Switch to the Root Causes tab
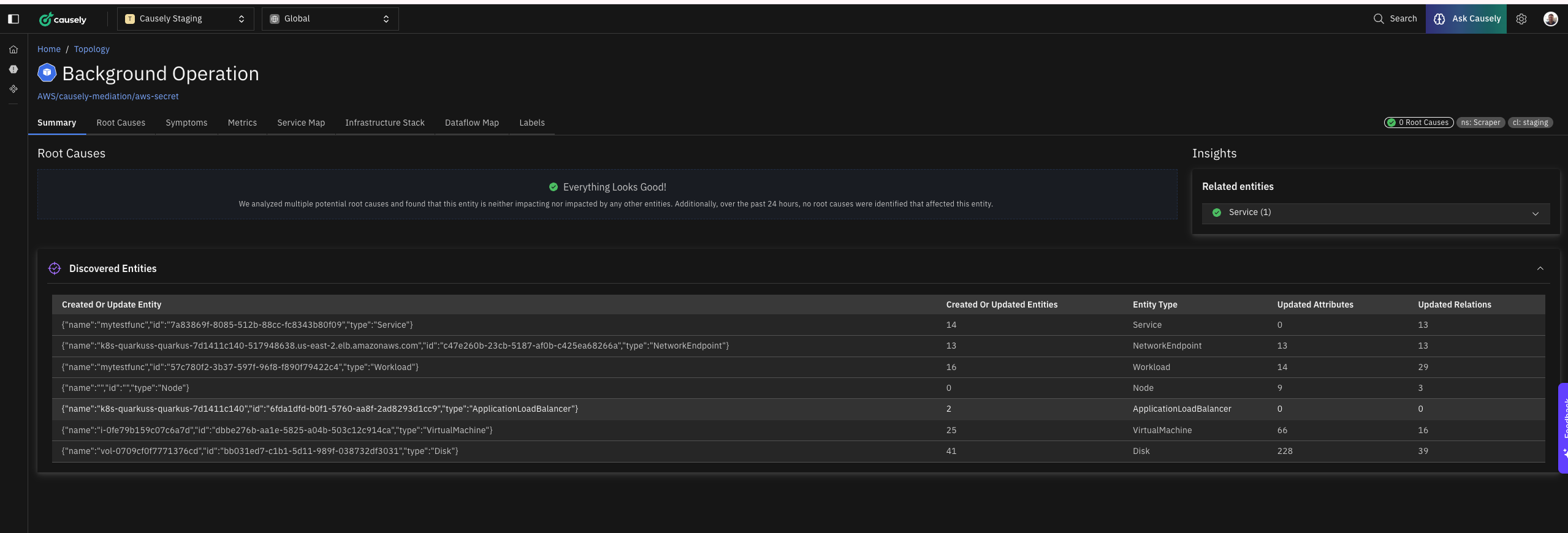Viewport: 1568px width, 533px height. [121, 123]
